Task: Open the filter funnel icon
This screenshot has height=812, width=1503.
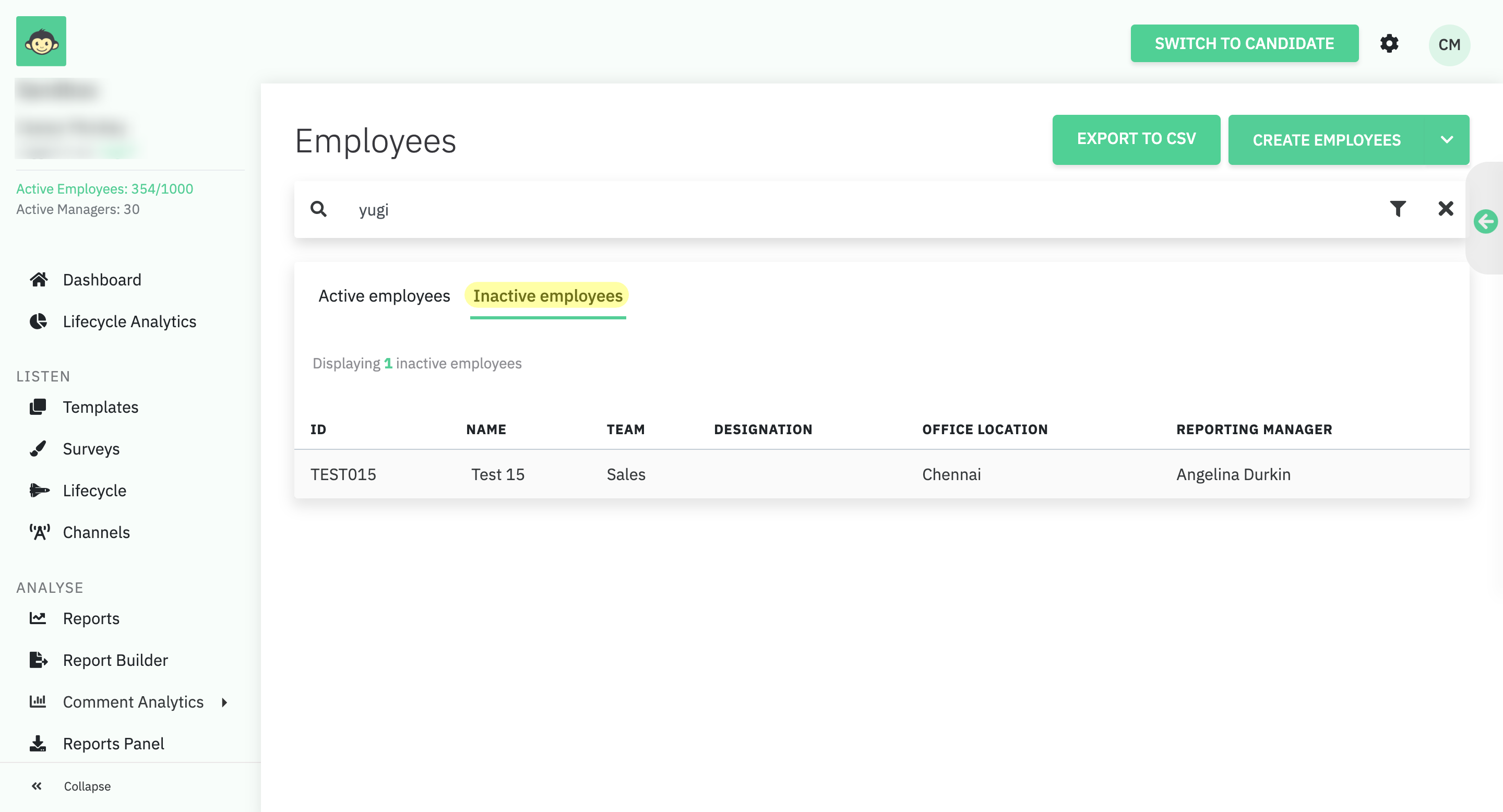Action: [x=1398, y=209]
